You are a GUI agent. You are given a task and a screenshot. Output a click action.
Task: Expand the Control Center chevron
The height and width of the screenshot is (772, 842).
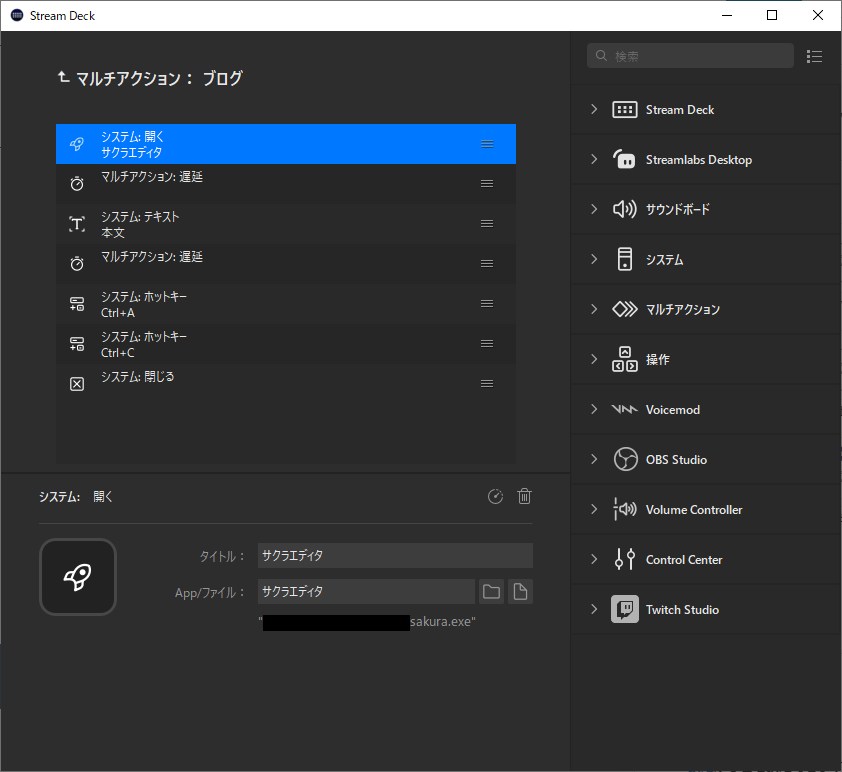click(594, 559)
